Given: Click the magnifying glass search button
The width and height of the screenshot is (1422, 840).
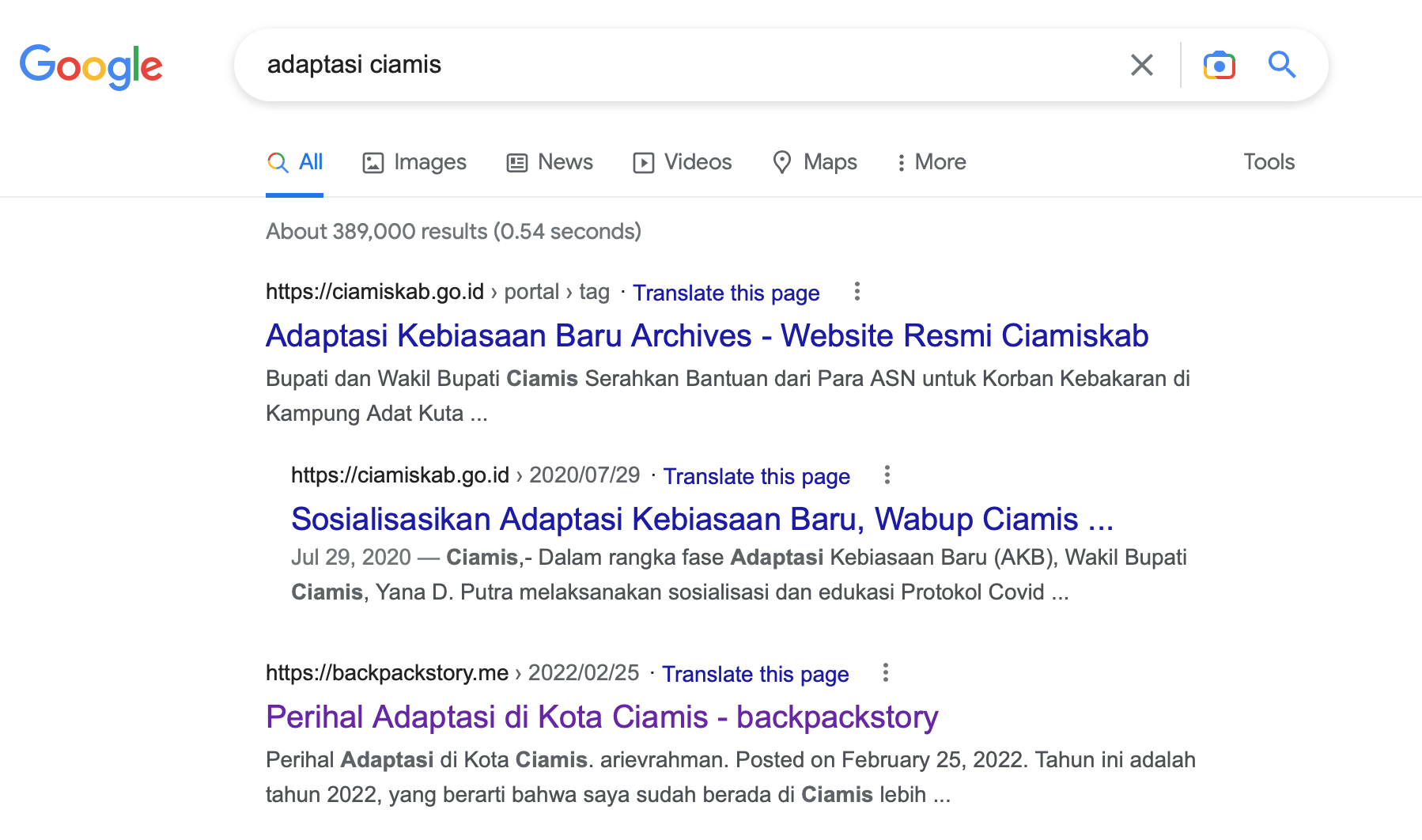Looking at the screenshot, I should 1281,65.
